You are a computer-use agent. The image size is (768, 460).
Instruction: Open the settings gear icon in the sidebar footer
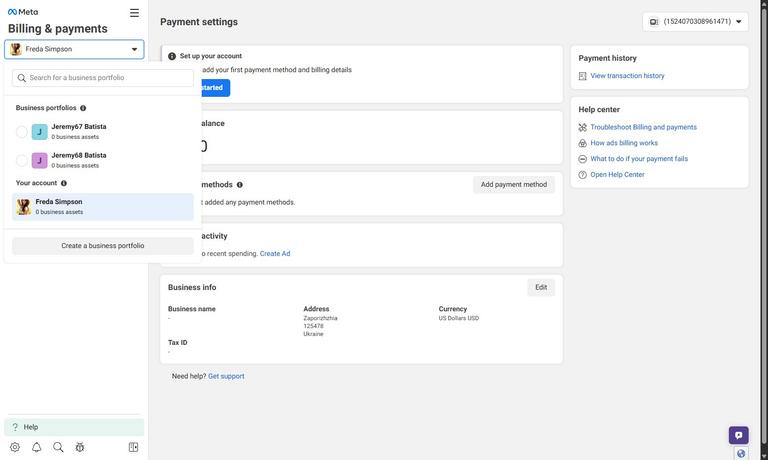point(15,447)
